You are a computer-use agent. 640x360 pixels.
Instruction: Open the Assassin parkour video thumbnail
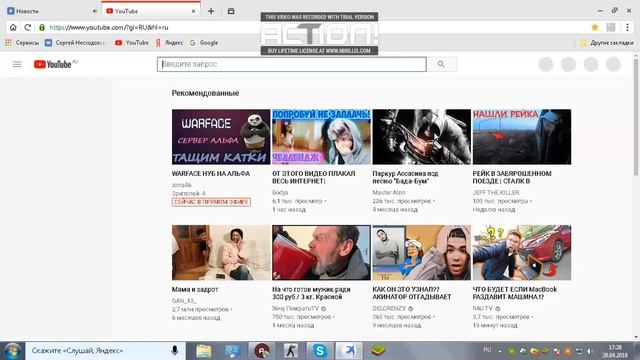[422, 137]
